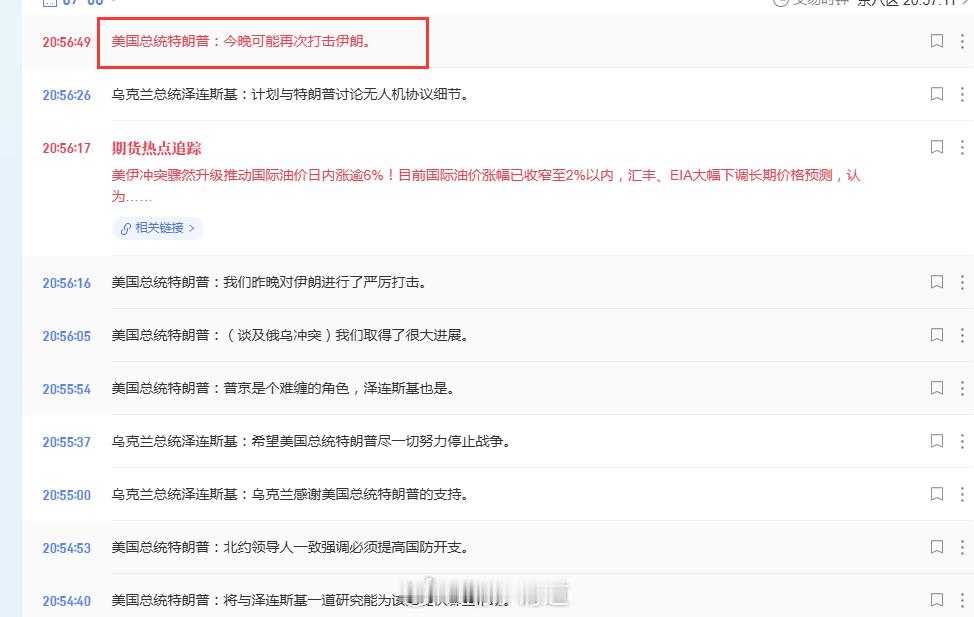Open more options for 期货热点追踪 item
This screenshot has height=617, width=974.
coord(962,147)
